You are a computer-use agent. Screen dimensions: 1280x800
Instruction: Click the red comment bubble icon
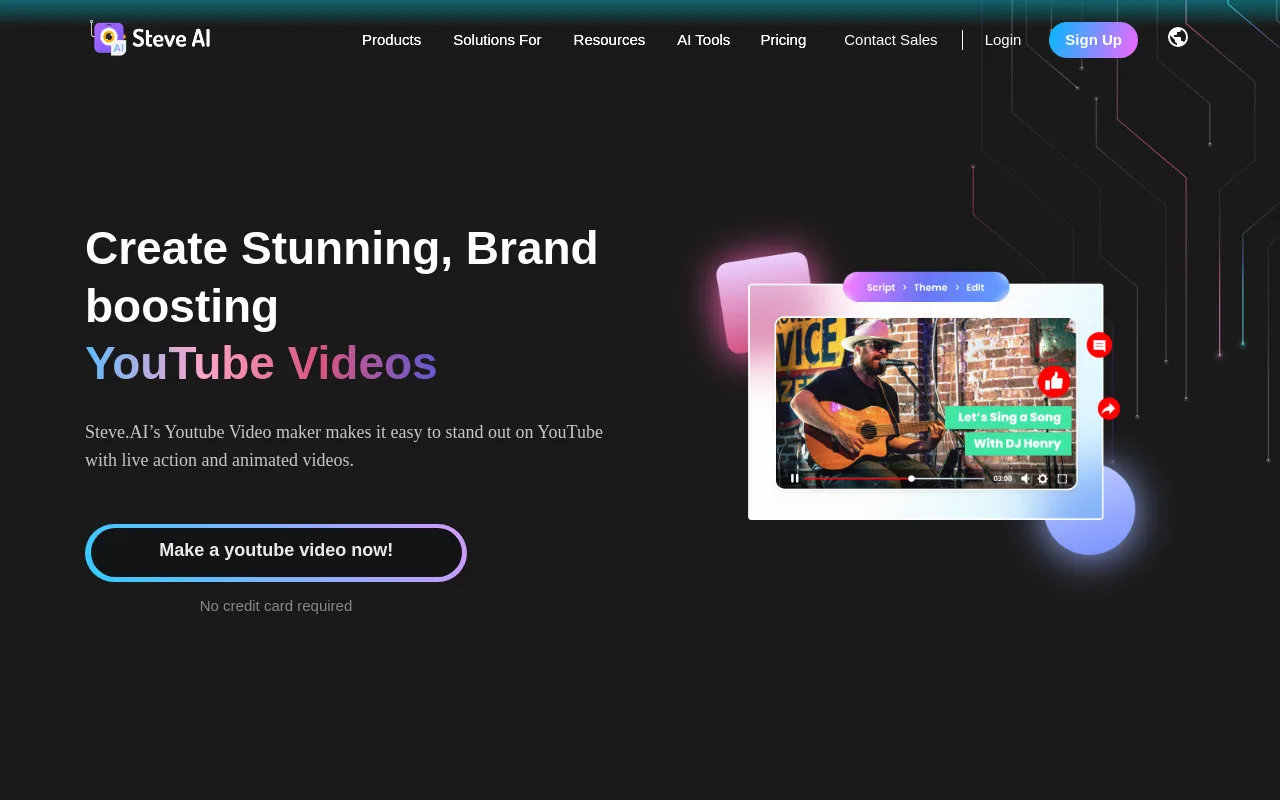click(x=1099, y=345)
